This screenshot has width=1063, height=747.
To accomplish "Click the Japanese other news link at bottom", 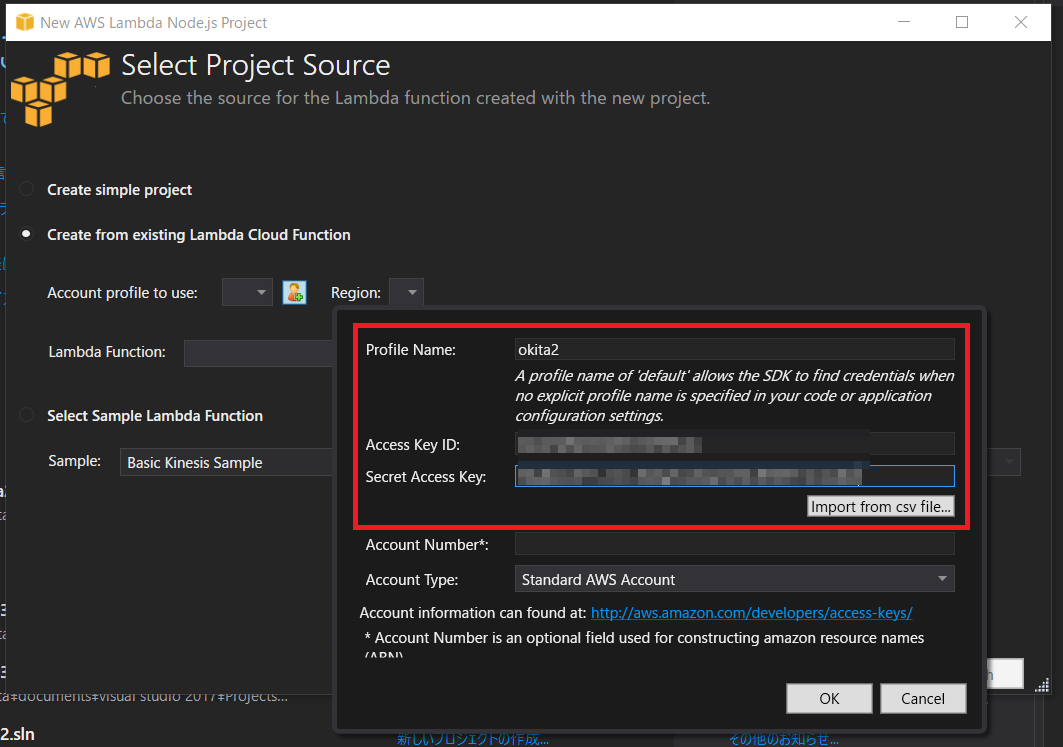I will click(x=783, y=739).
